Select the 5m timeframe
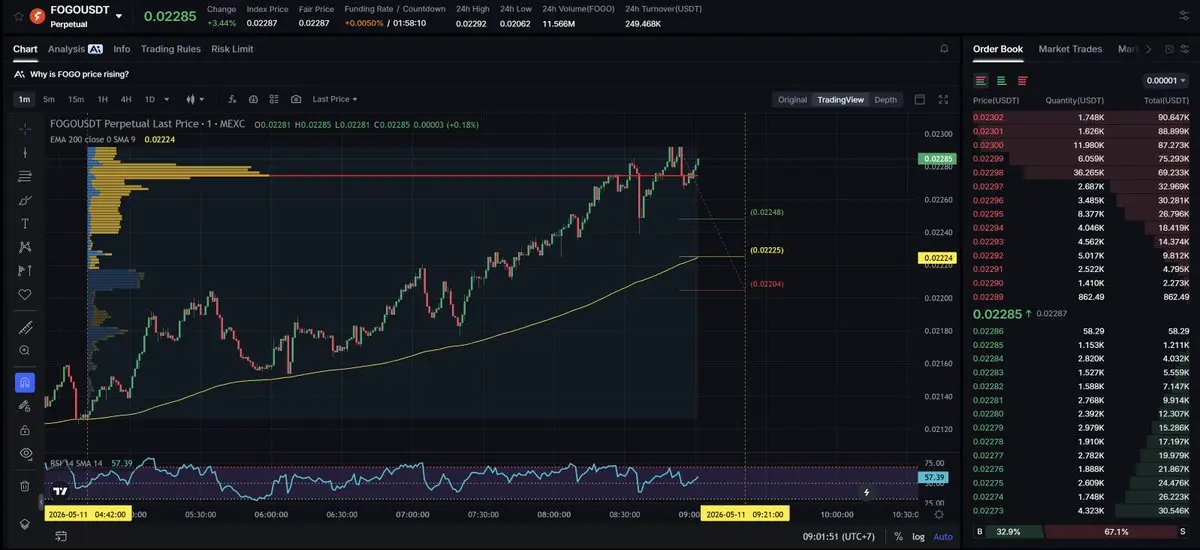This screenshot has height=550, width=1200. (49, 99)
